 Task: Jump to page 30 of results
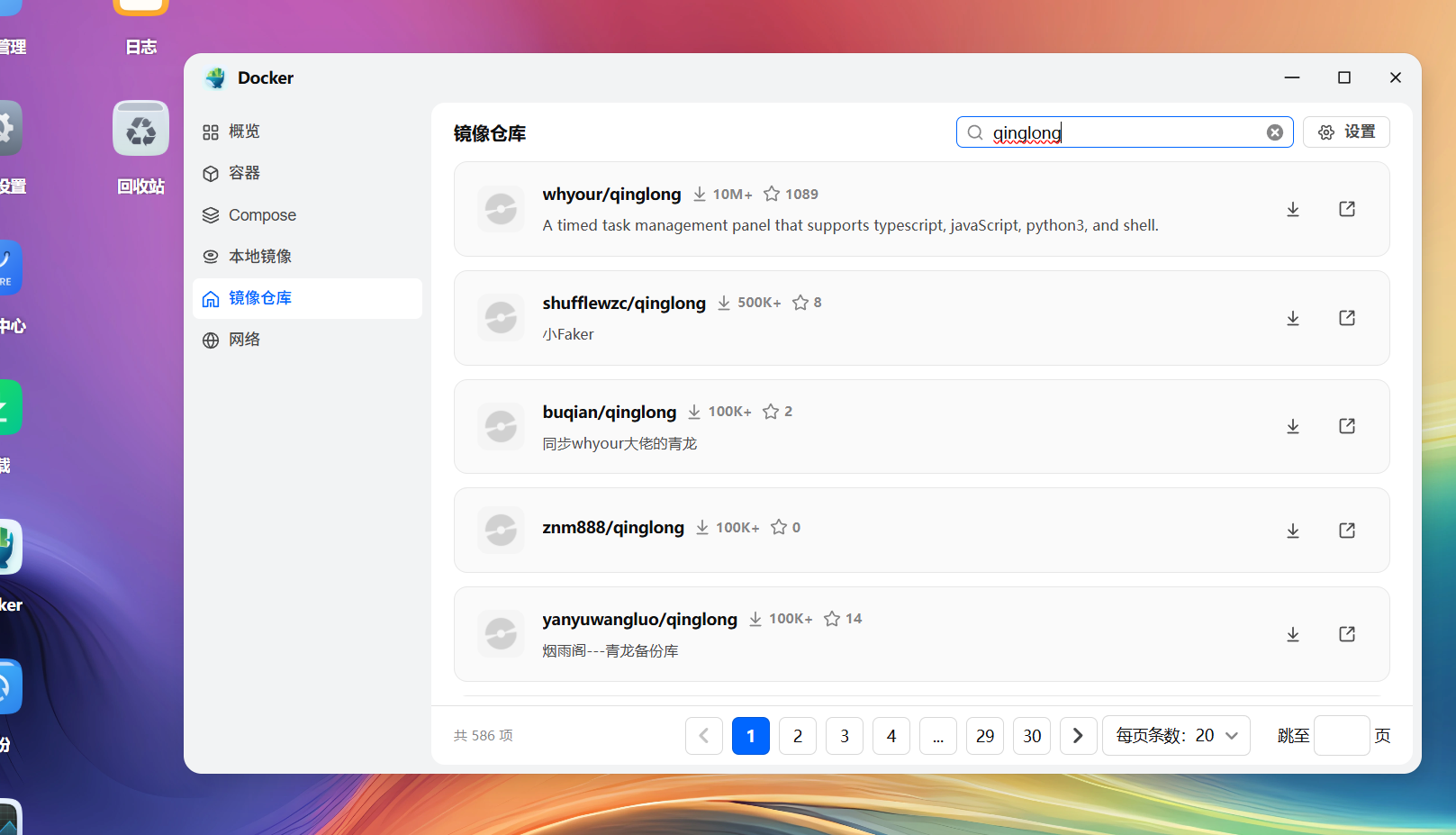coord(1031,736)
